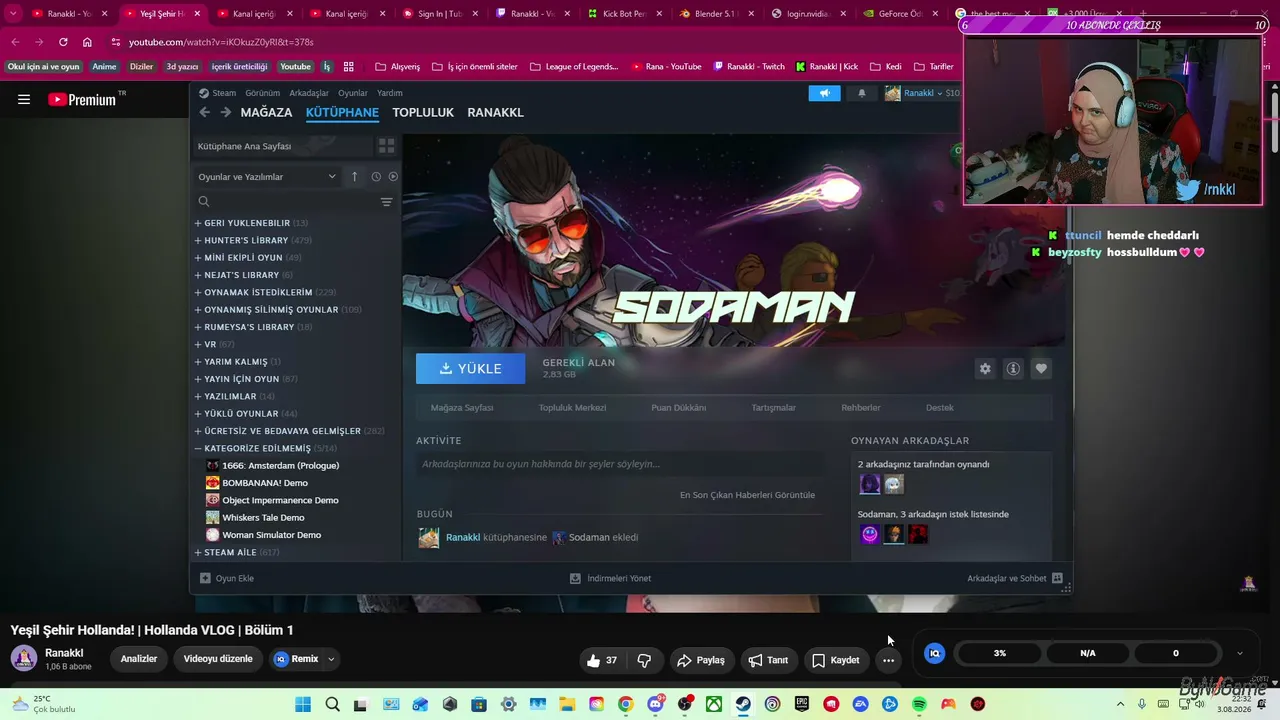Screen dimensions: 1280x720
Task: Select BOMBANANA! Demo in the library list
Action: (x=264, y=483)
